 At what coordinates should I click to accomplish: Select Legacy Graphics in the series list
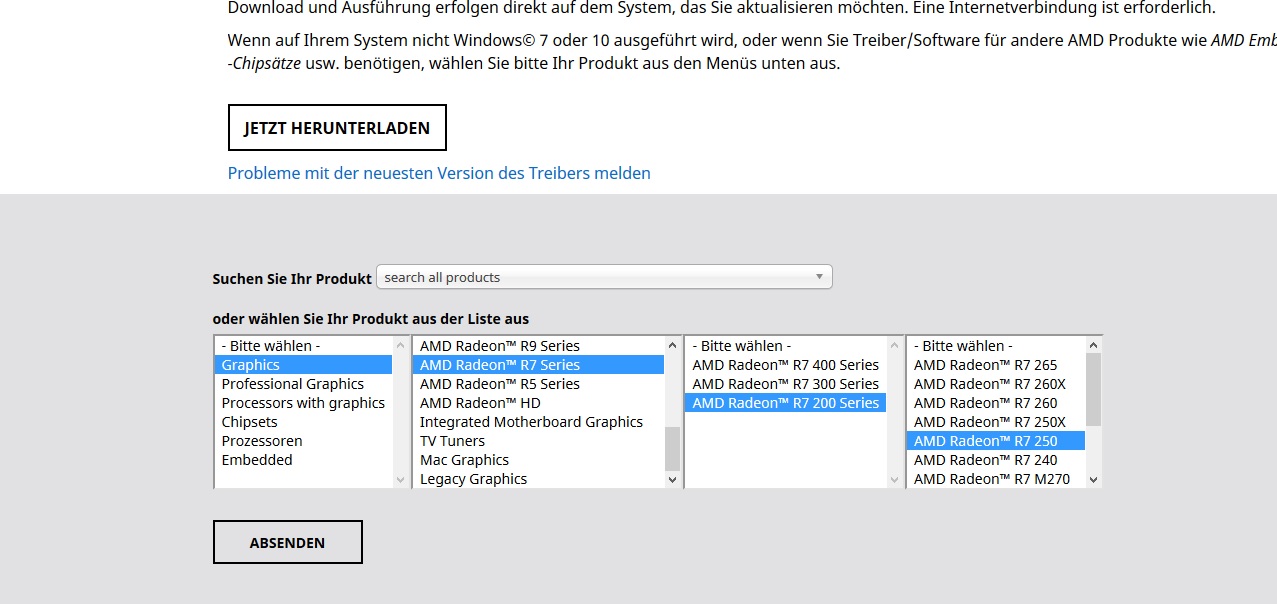pos(539,479)
